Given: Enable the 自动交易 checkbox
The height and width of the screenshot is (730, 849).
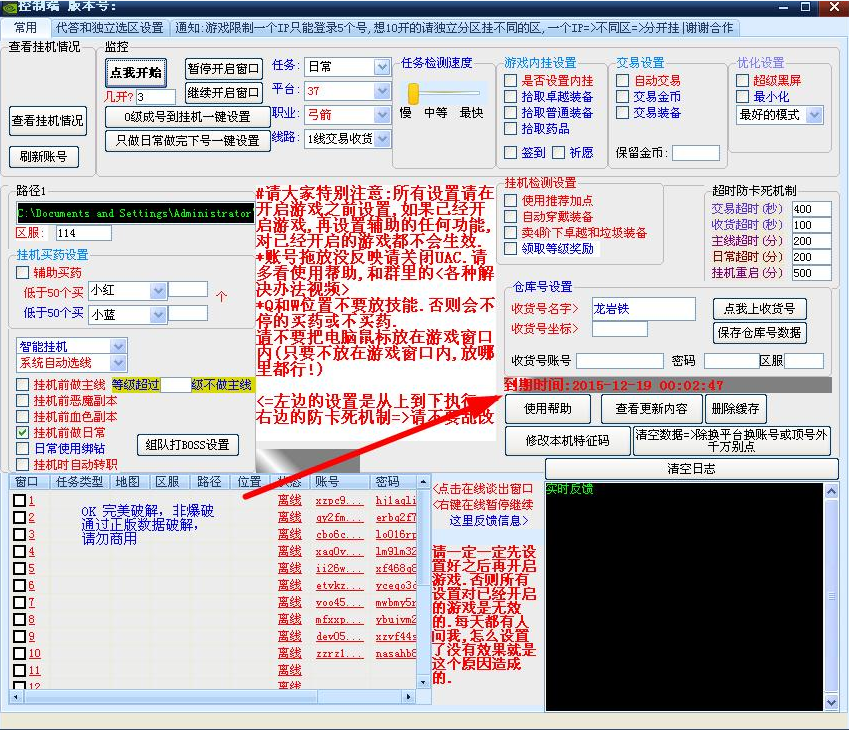Looking at the screenshot, I should pyautogui.click(x=623, y=80).
